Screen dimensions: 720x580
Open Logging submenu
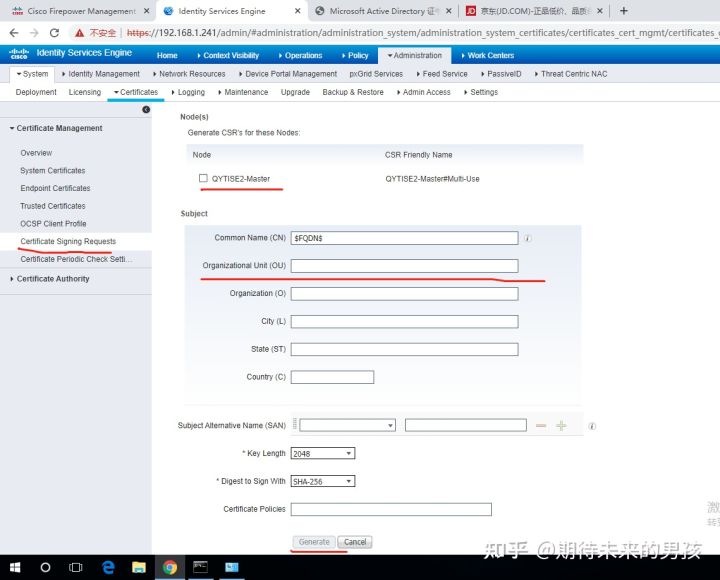pos(188,92)
